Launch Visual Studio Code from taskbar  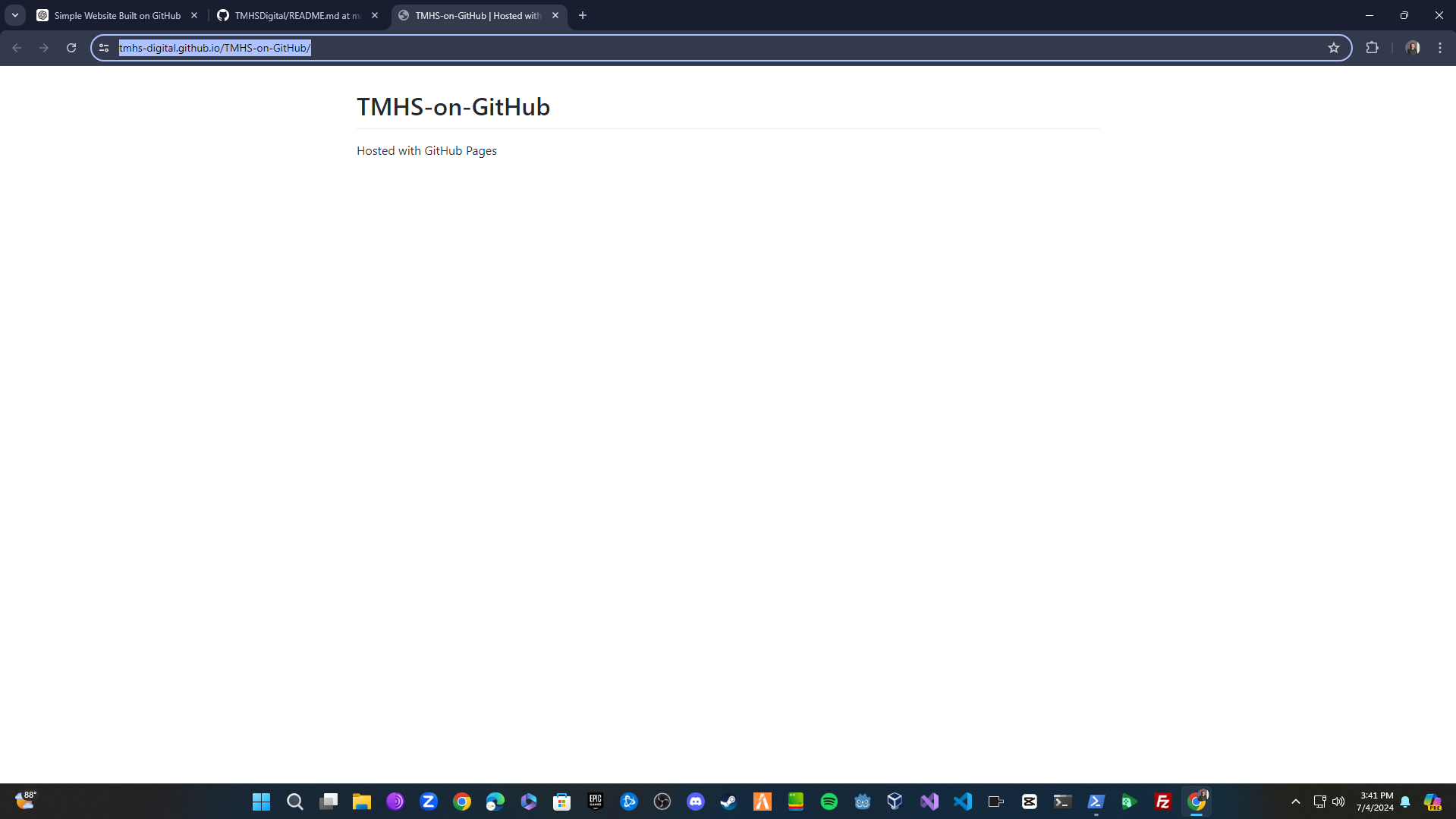(963, 802)
